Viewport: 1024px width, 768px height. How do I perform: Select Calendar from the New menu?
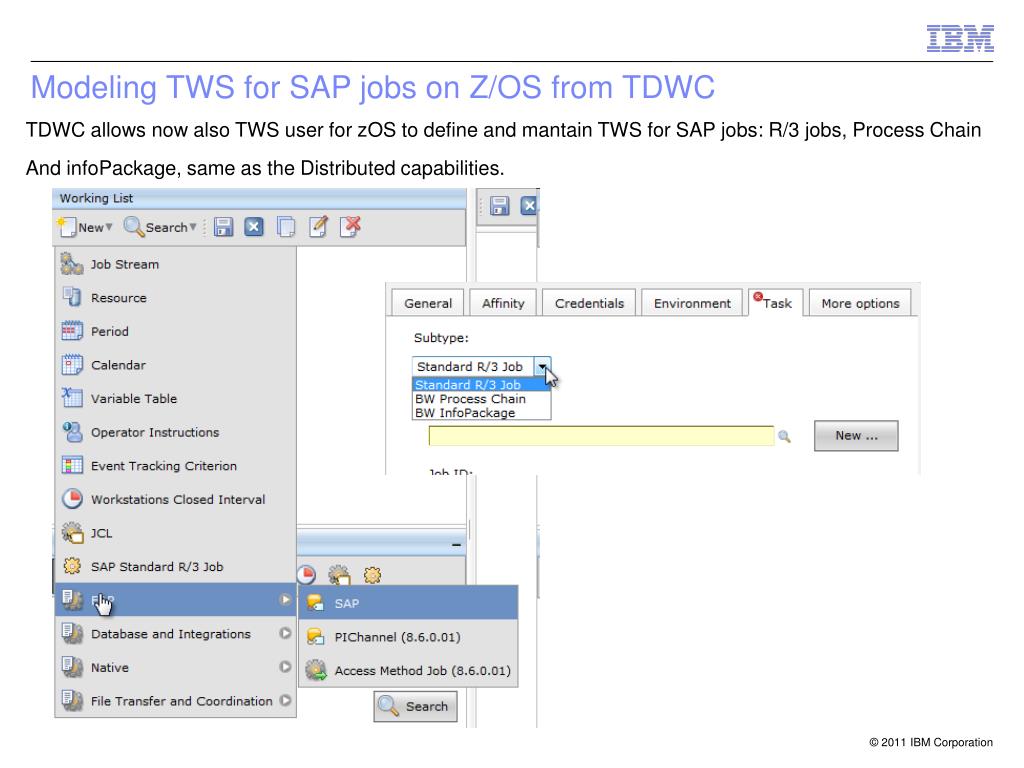175,365
